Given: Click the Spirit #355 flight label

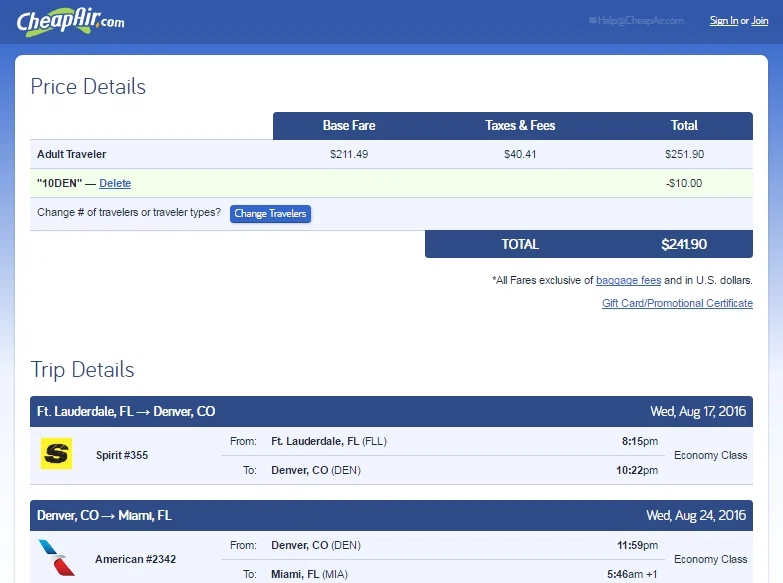Looking at the screenshot, I should click(122, 455).
